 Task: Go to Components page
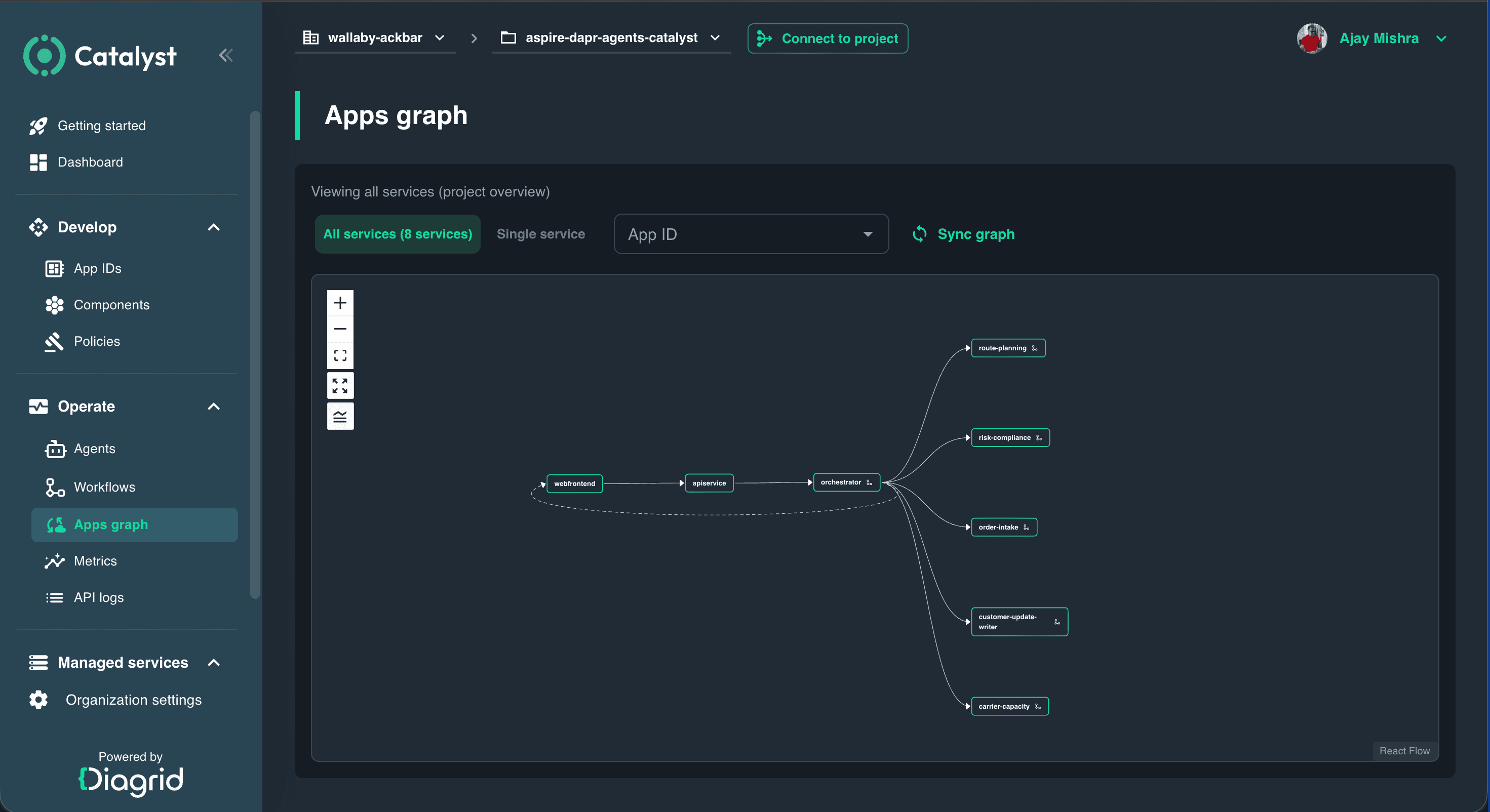coord(111,305)
